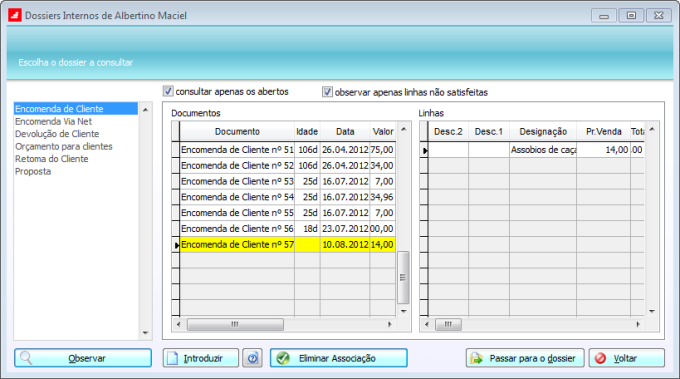Toggle 'consultar apenas os abertos' checkbox

pyautogui.click(x=168, y=91)
